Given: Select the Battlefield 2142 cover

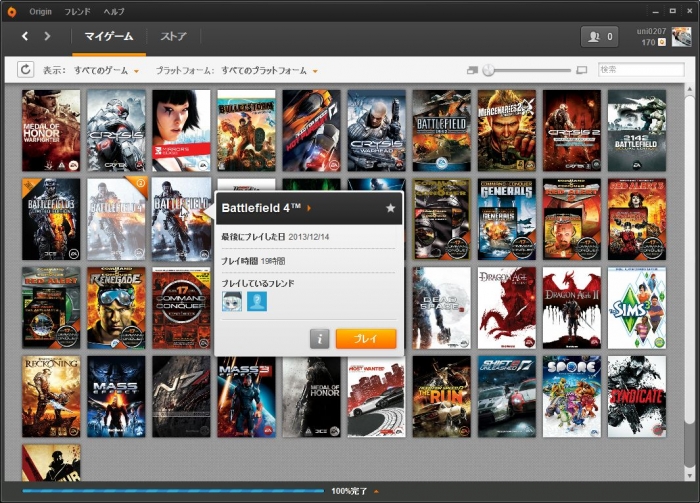Looking at the screenshot, I should click(637, 130).
